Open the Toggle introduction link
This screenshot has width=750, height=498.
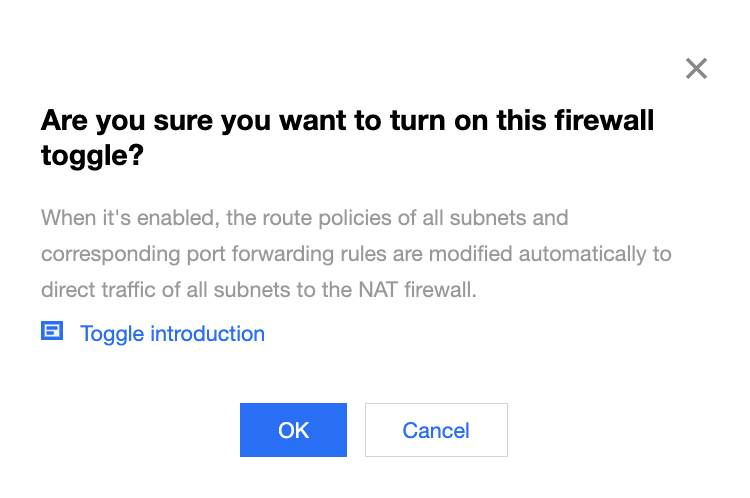pyautogui.click(x=172, y=334)
